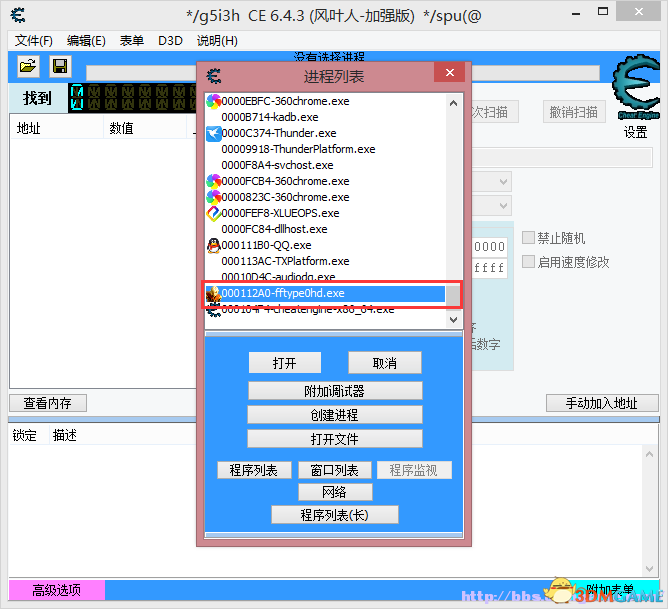Screen dimensions: 668x609
Task: Click the 数值 column header
Action: coord(145,128)
